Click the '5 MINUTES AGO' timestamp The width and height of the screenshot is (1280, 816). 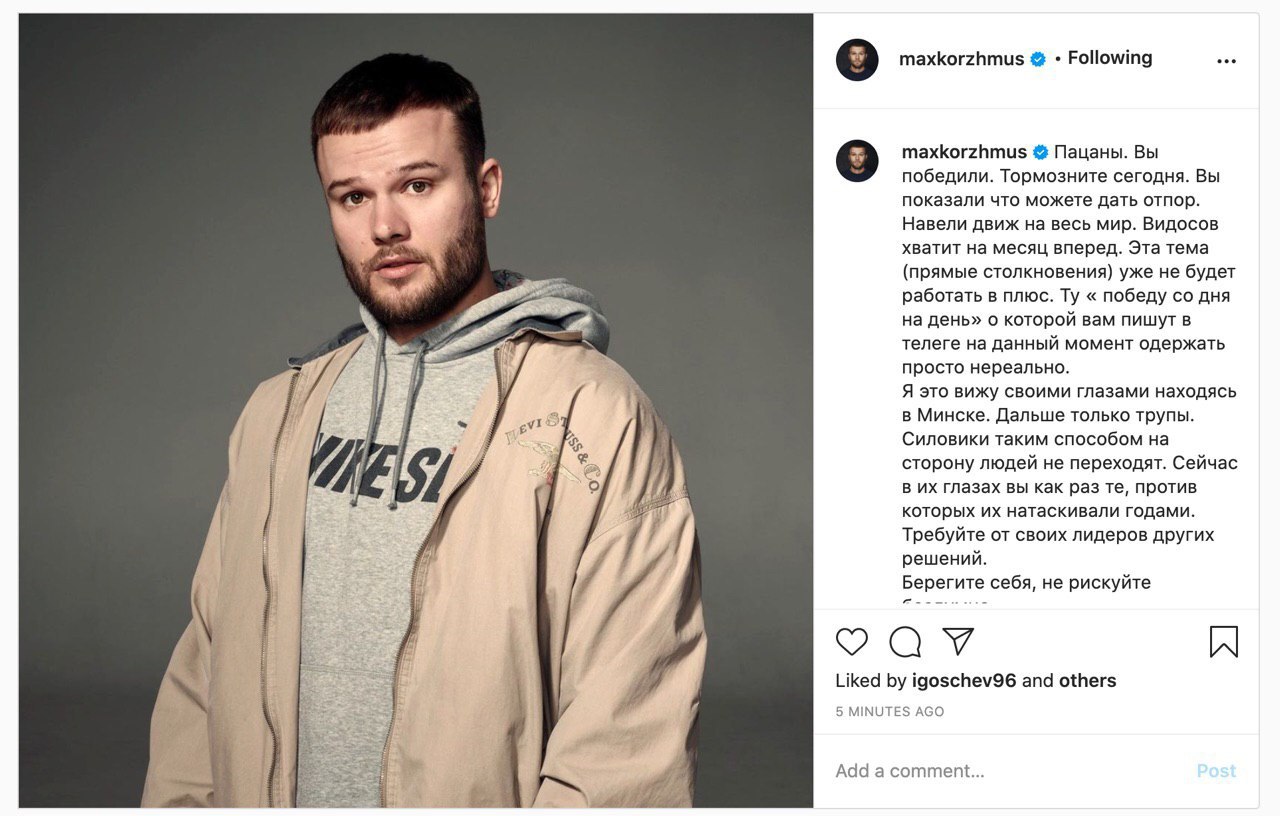point(890,712)
